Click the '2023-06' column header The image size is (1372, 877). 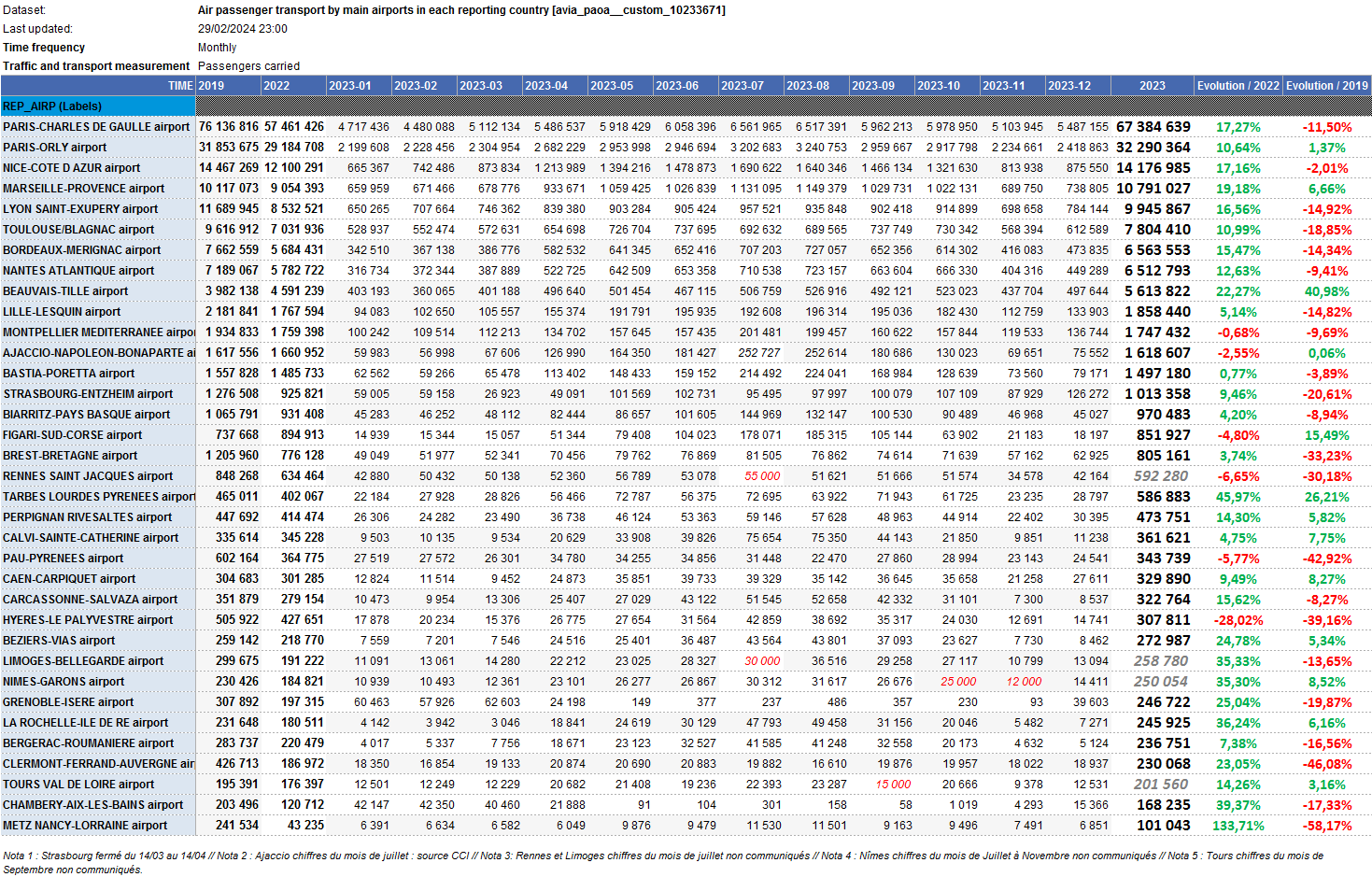[686, 85]
